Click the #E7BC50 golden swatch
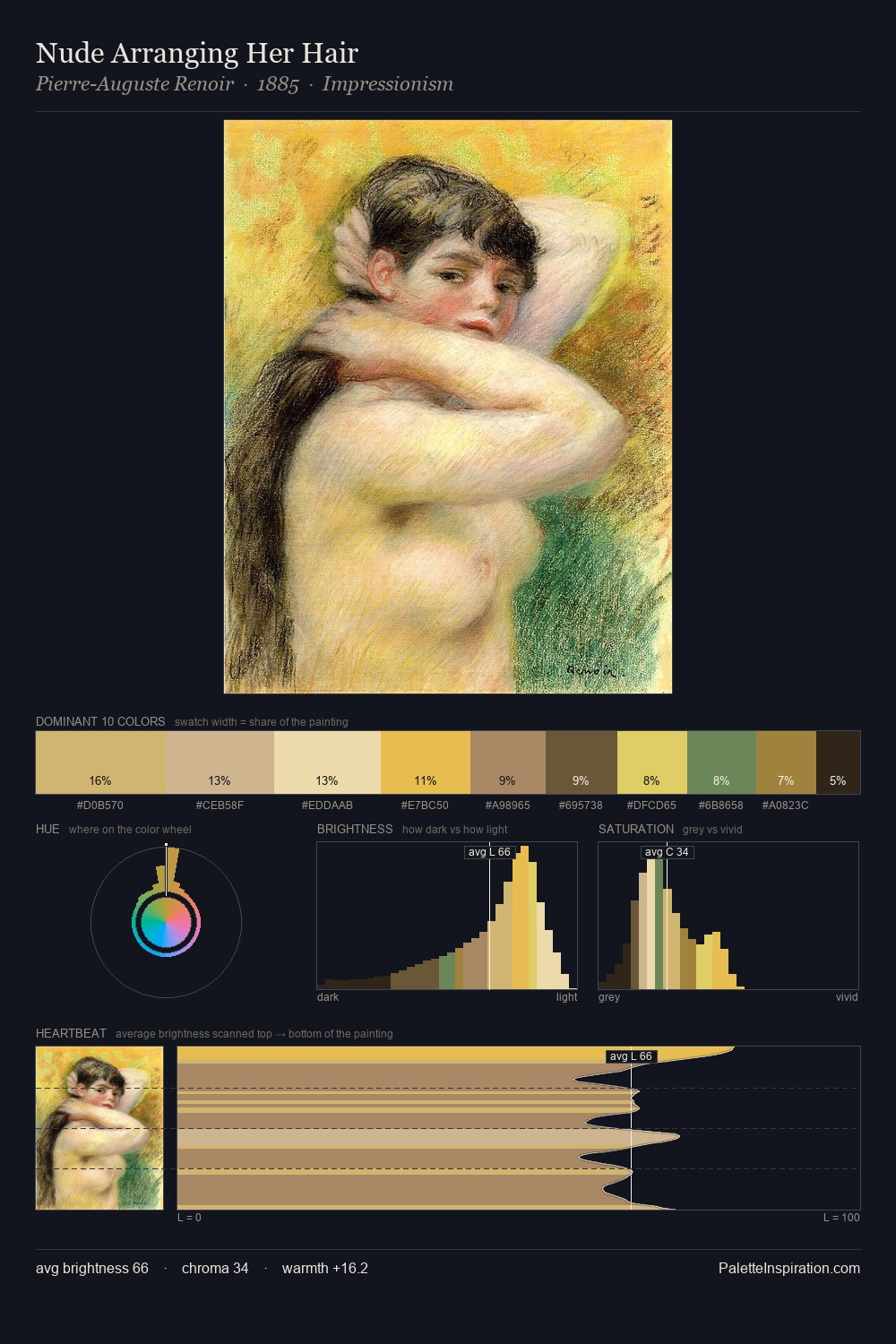This screenshot has height=1344, width=896. coord(426,762)
